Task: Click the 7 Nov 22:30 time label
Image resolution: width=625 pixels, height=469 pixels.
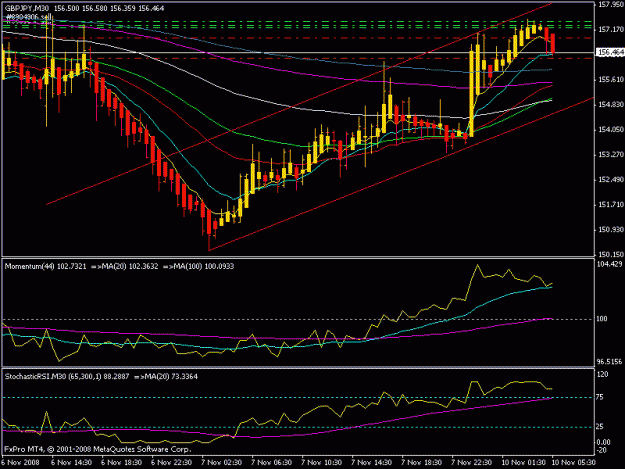Action: coord(471,463)
